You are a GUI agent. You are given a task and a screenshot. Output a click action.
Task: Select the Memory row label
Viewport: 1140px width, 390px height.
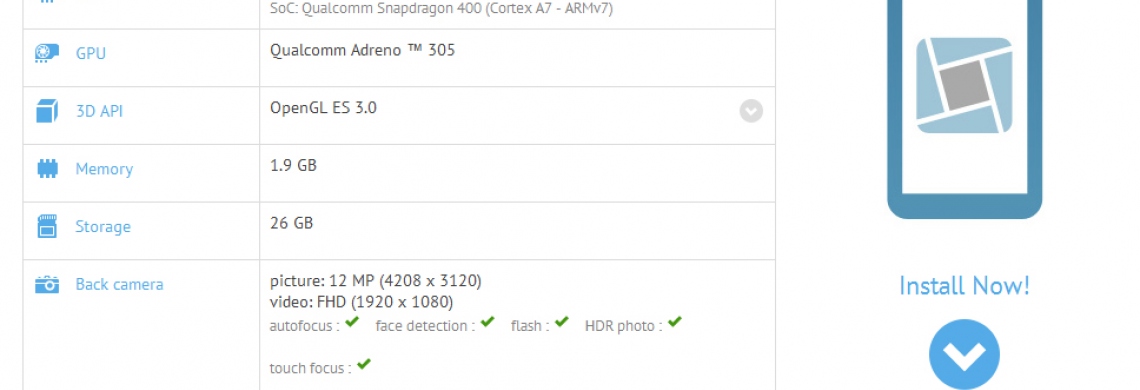click(x=104, y=169)
